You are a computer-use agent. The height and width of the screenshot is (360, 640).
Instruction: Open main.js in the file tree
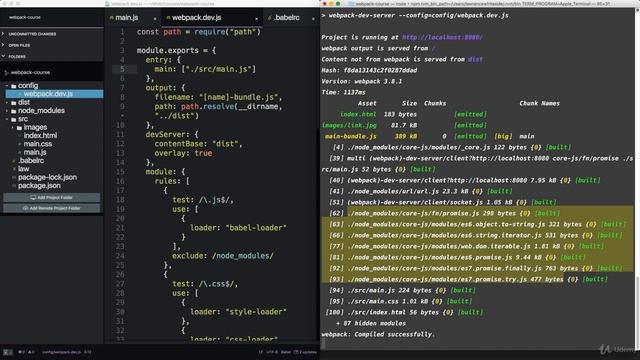[35, 152]
